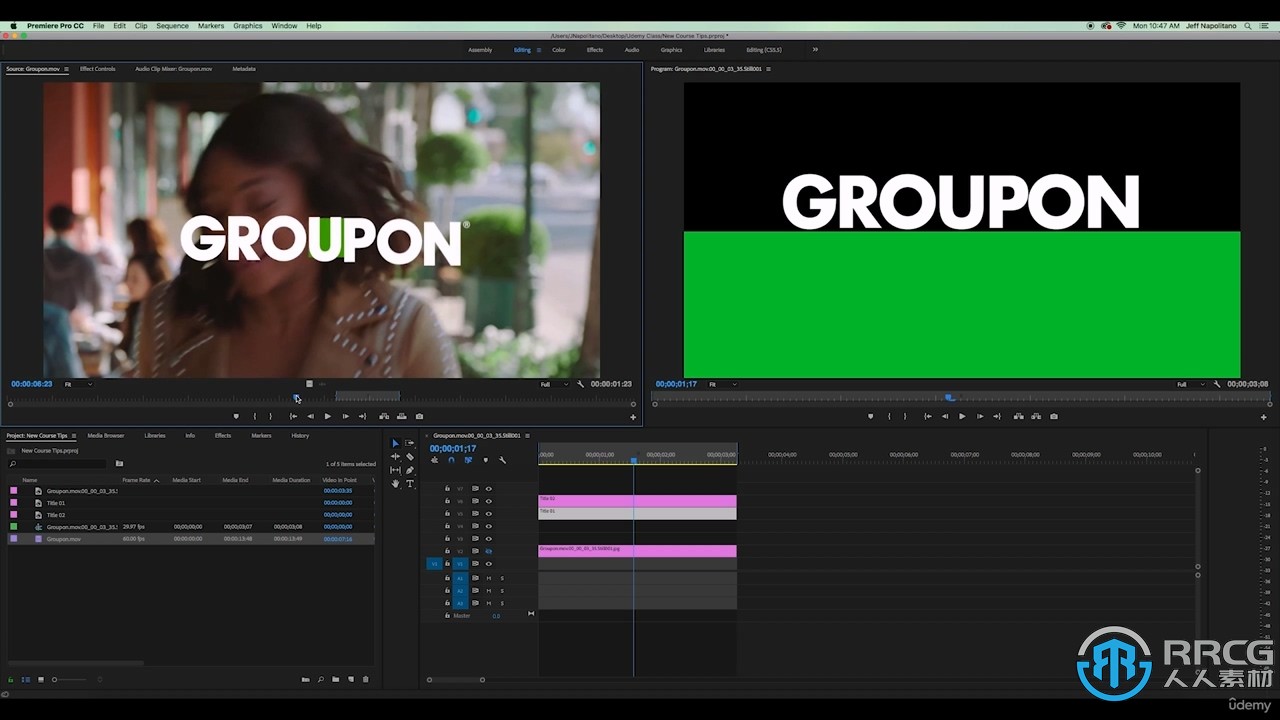Open the History panel tab
Viewport: 1280px width, 720px height.
(300, 436)
